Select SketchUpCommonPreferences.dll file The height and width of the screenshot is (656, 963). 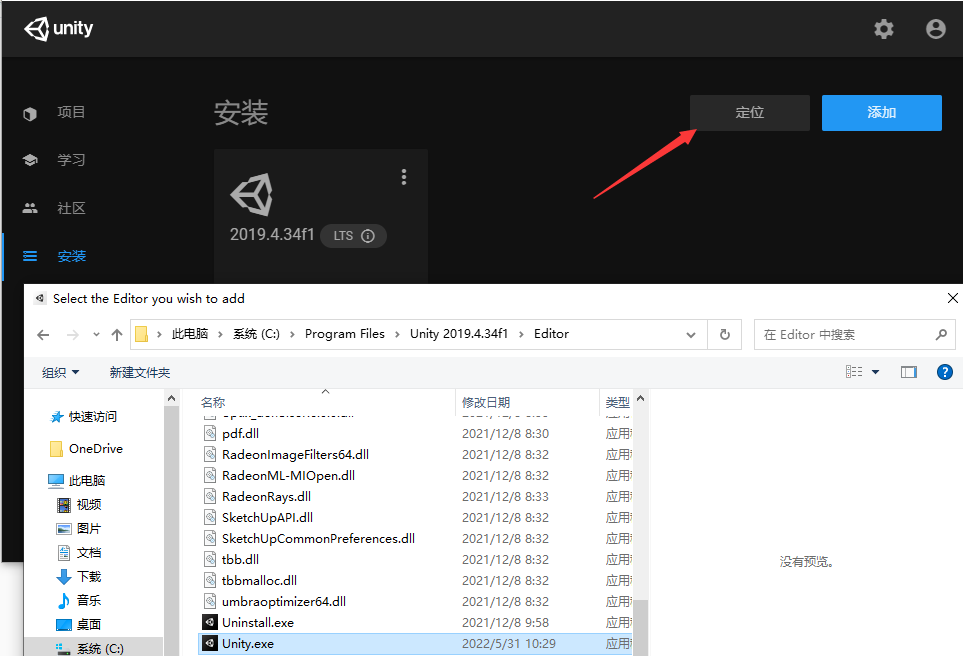pos(318,539)
